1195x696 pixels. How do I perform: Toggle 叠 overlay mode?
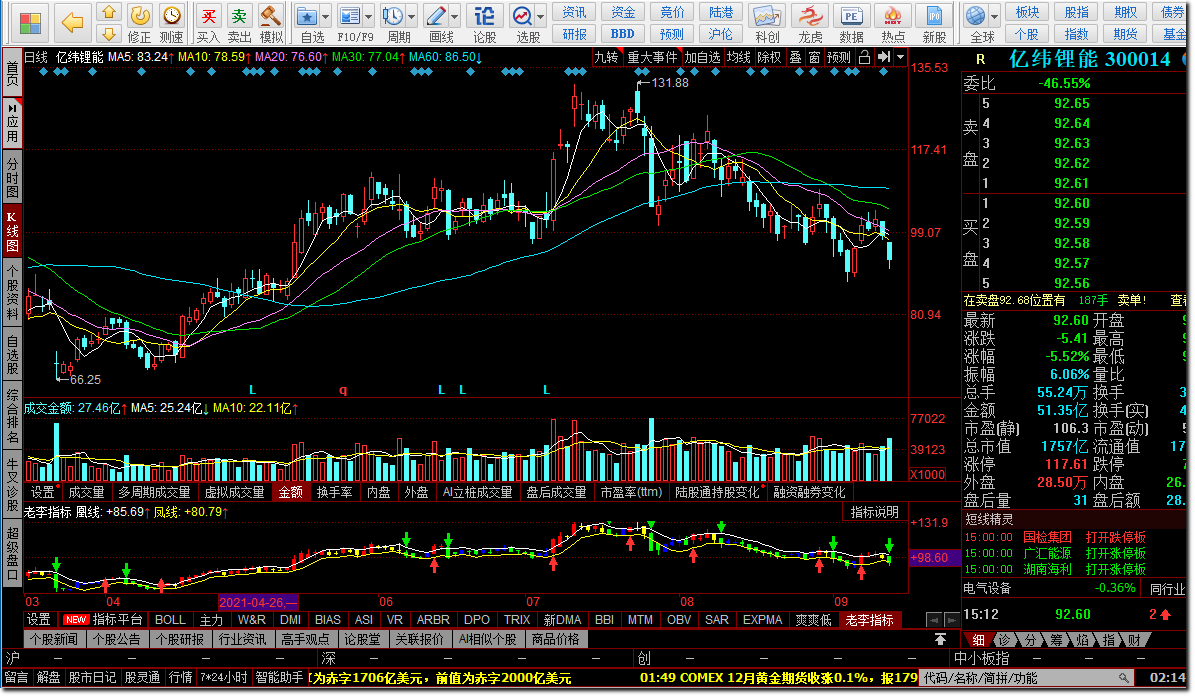tap(795, 57)
